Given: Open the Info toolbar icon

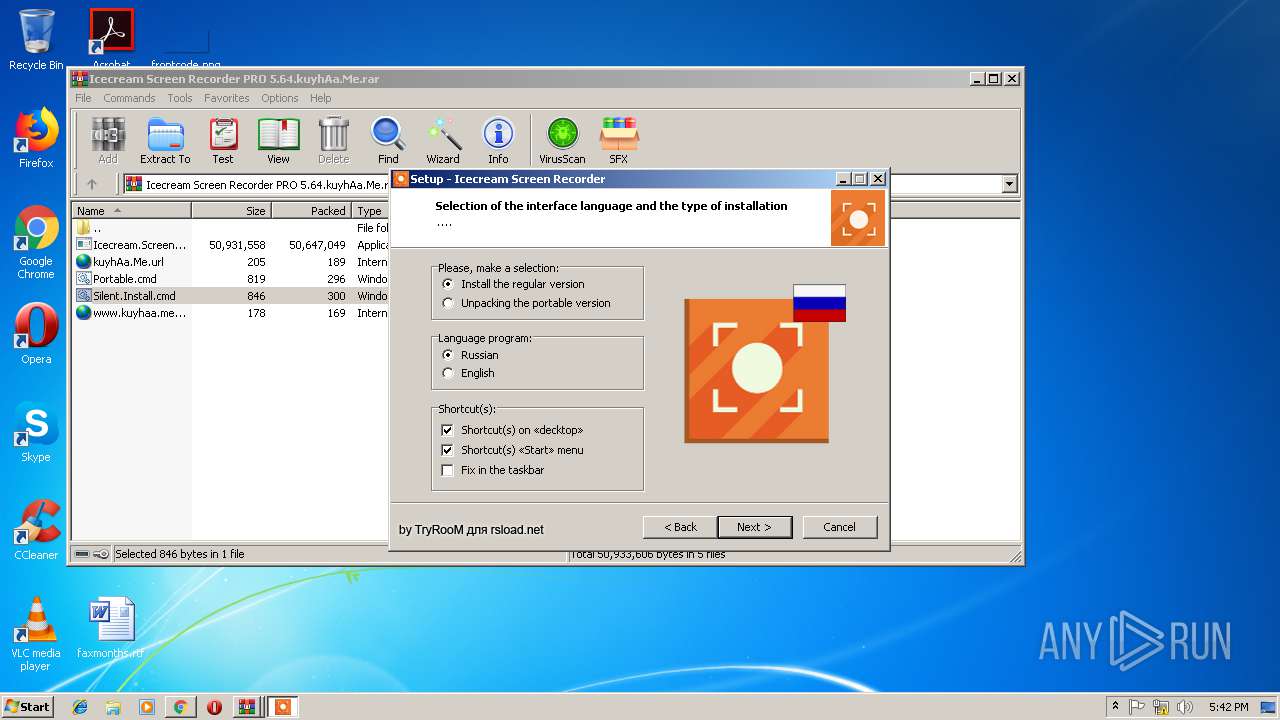Looking at the screenshot, I should point(498,140).
